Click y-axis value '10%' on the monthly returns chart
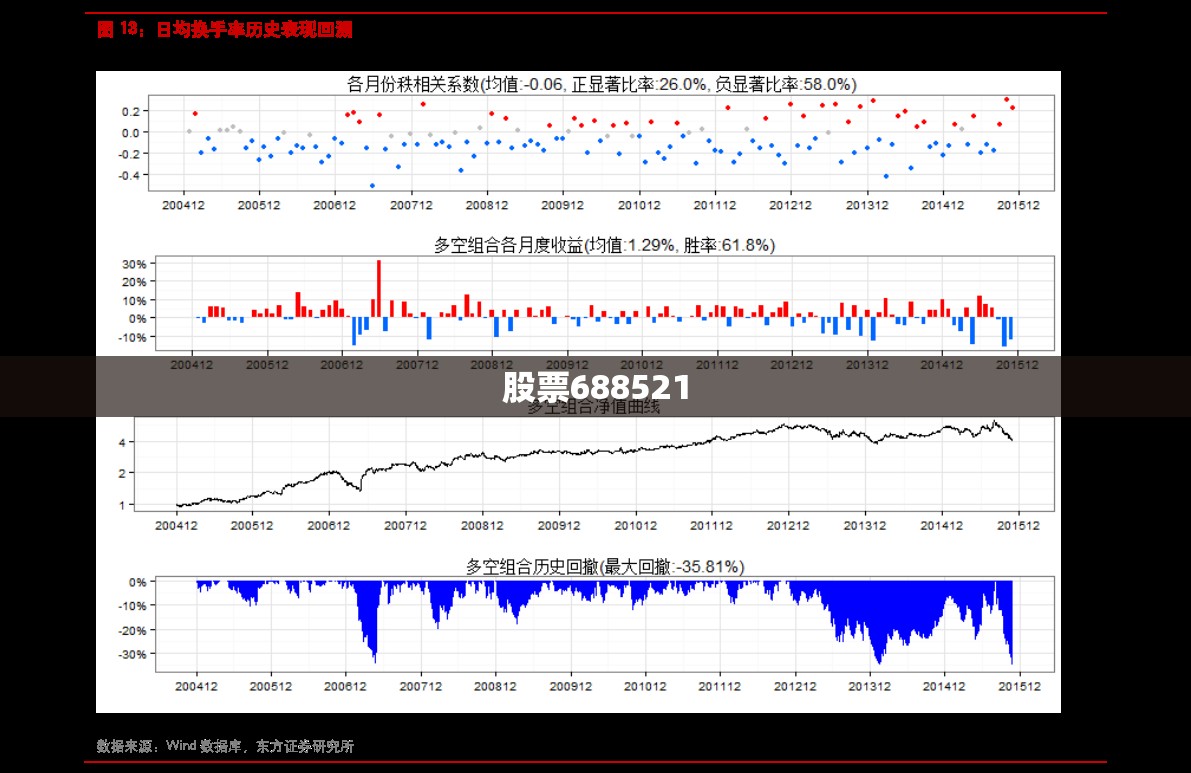This screenshot has width=1191, height=773. [x=134, y=301]
